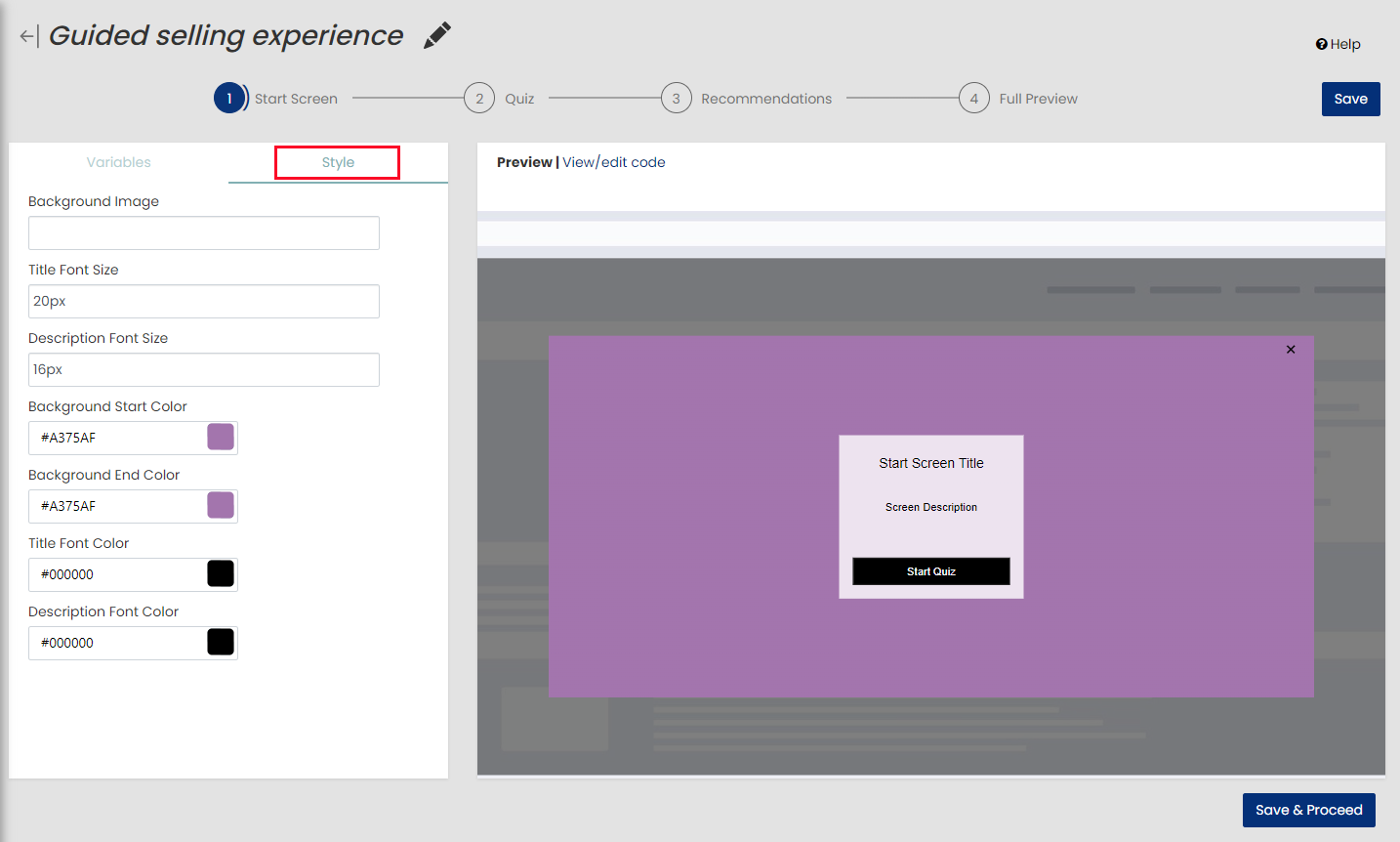Click the Full Preview step label
This screenshot has width=1400, height=842.
1039,99
